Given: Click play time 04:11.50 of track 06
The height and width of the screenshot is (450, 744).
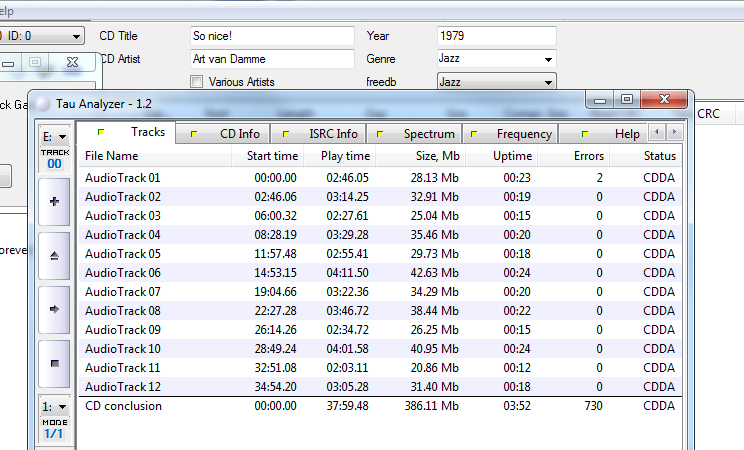Looking at the screenshot, I should [347, 272].
